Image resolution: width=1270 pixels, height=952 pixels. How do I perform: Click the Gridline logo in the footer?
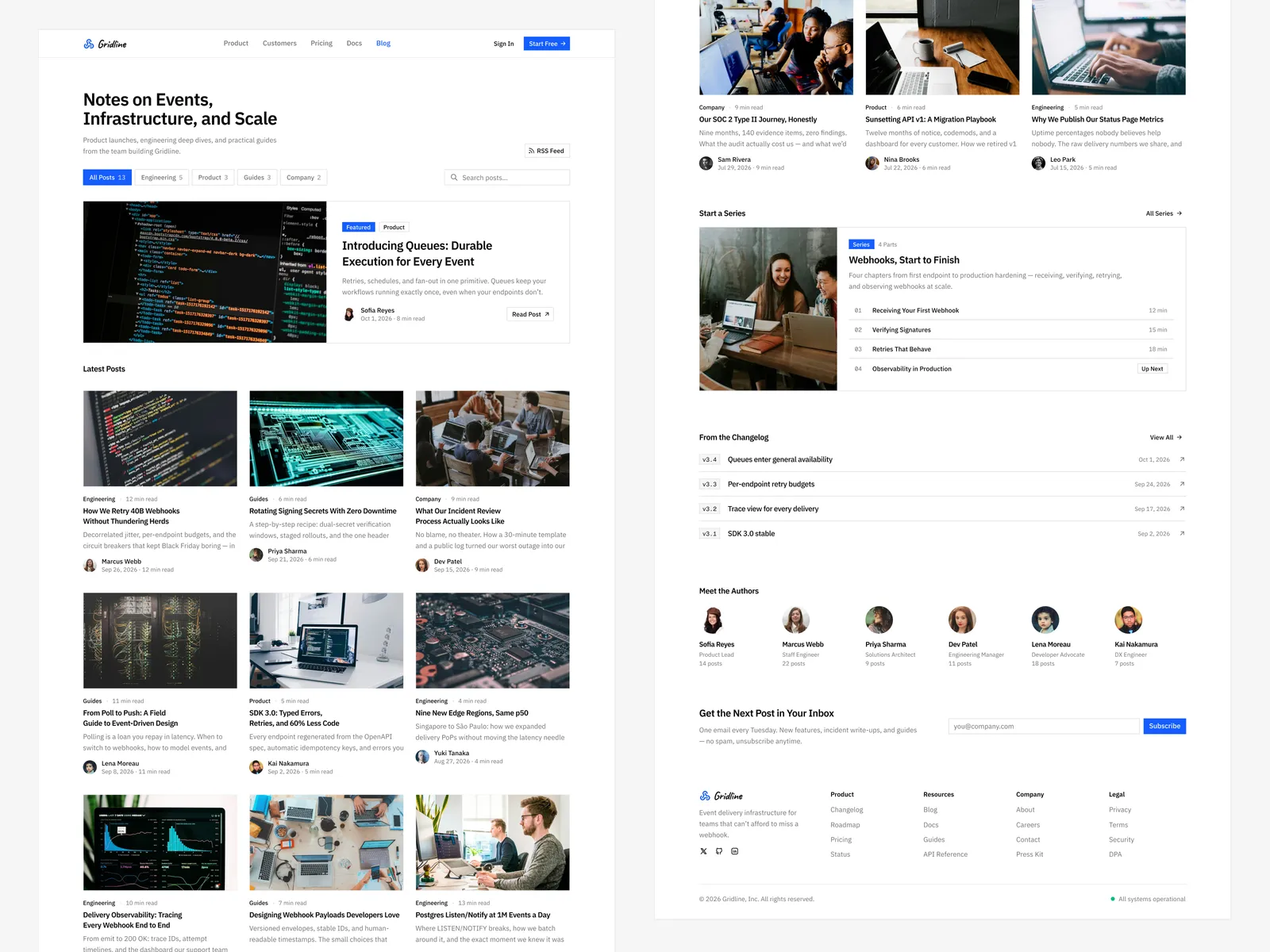[x=721, y=796]
